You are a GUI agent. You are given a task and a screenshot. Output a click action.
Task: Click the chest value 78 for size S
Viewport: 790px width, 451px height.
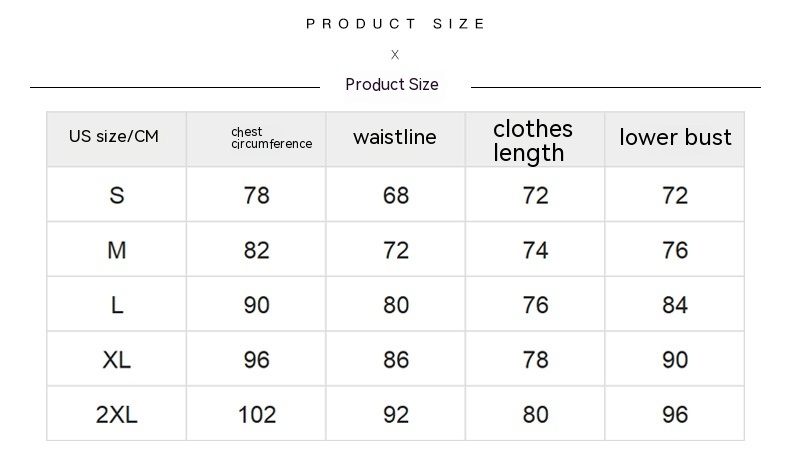click(x=257, y=195)
